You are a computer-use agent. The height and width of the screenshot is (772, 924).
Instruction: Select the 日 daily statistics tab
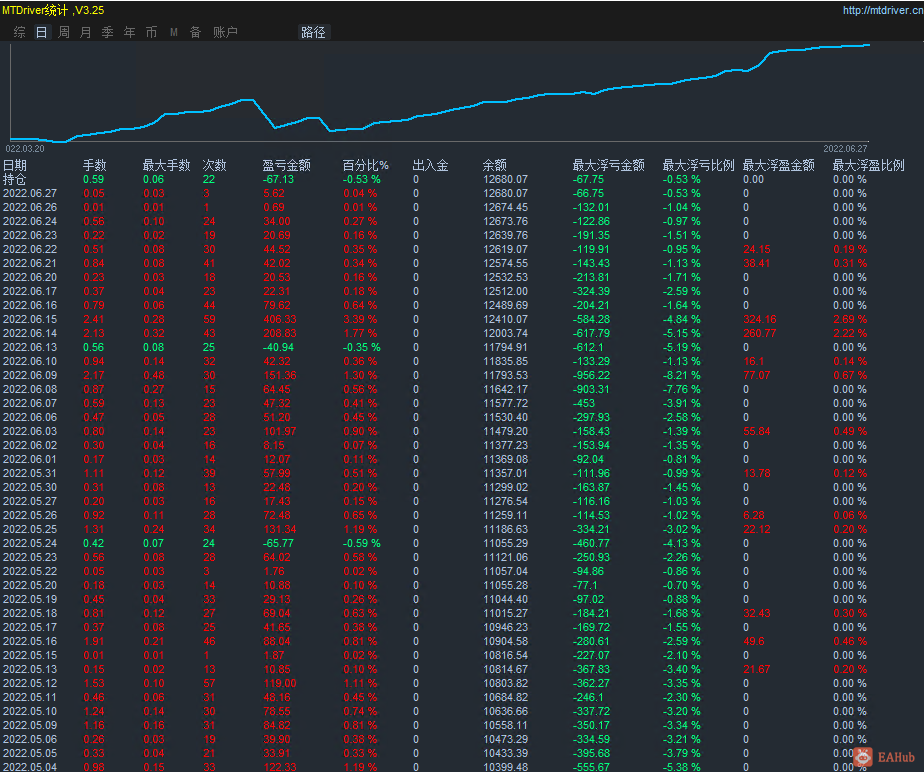click(41, 32)
